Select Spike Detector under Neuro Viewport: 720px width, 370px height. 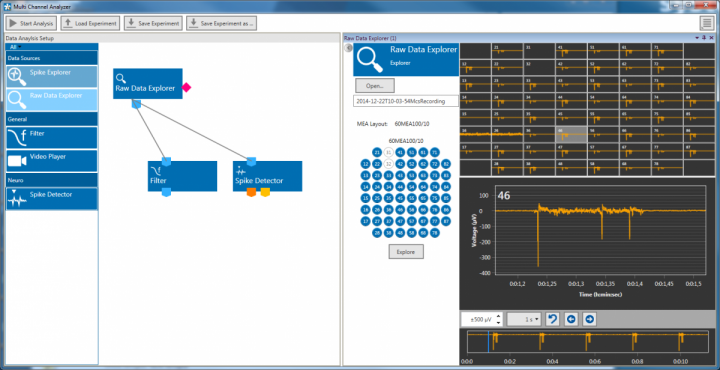click(52, 199)
